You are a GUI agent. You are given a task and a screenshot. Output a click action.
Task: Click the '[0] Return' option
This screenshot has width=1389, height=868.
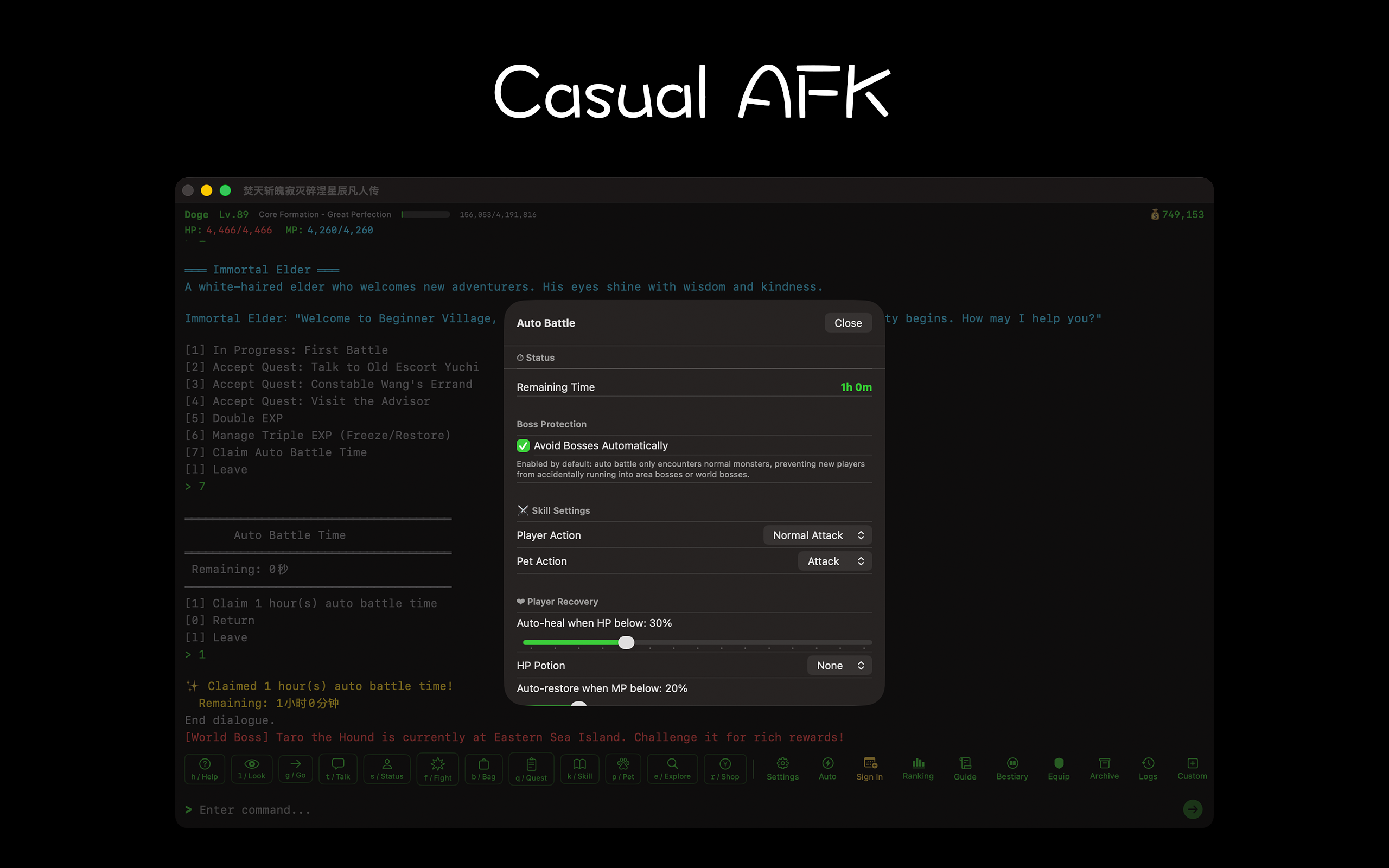point(219,620)
